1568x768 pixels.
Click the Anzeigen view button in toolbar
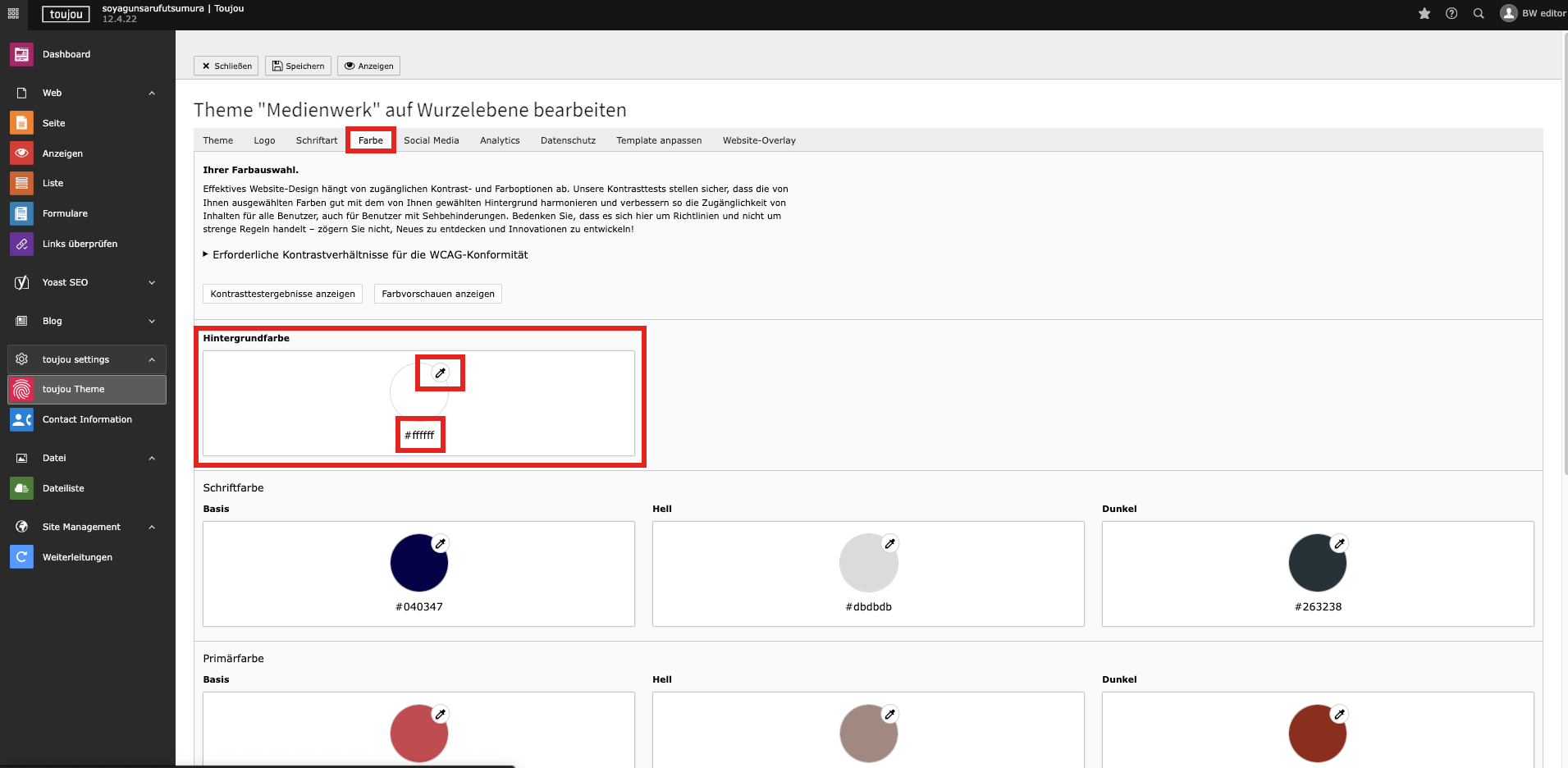(x=368, y=66)
